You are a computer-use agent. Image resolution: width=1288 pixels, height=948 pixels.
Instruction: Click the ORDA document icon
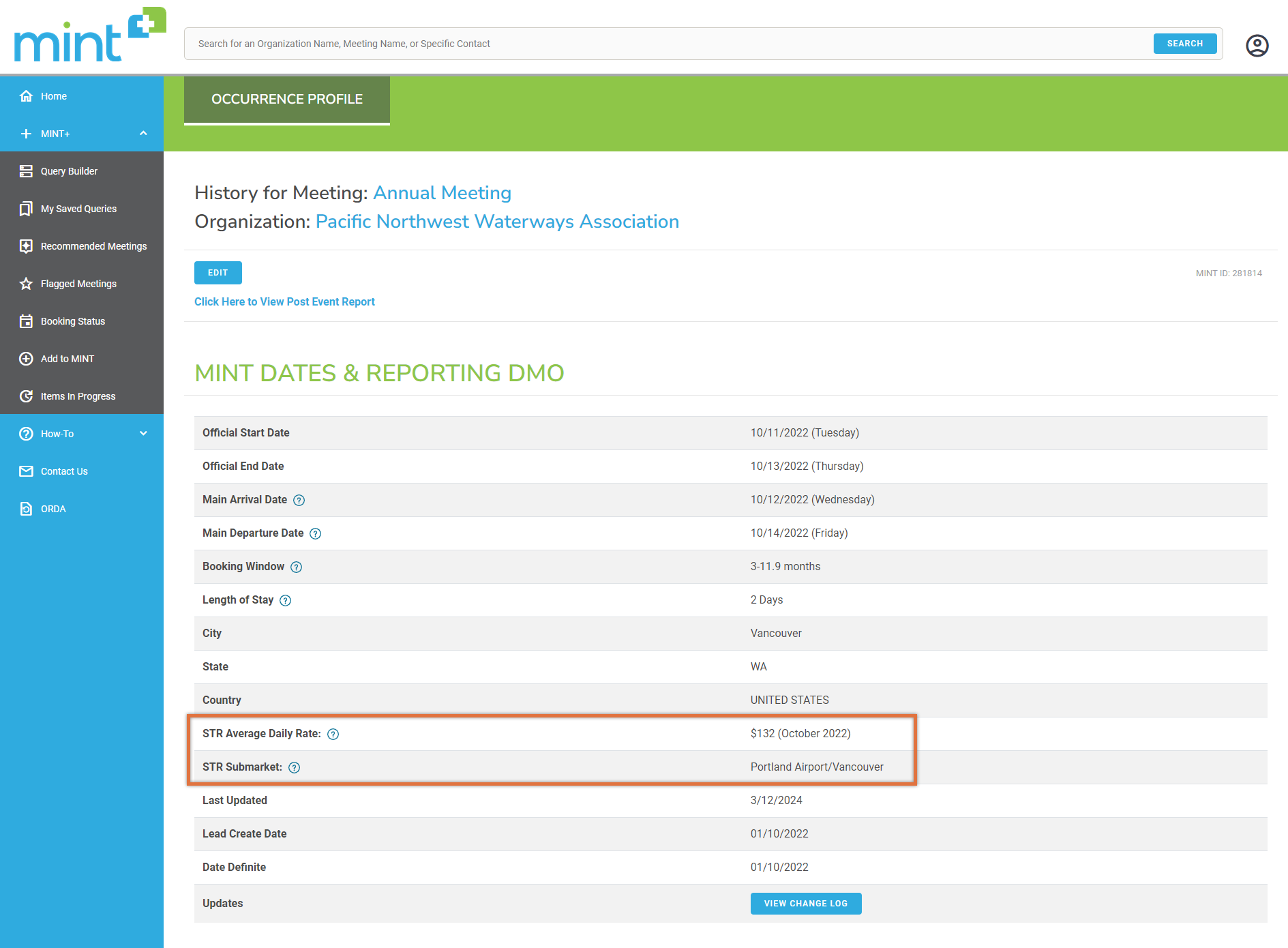(x=26, y=509)
